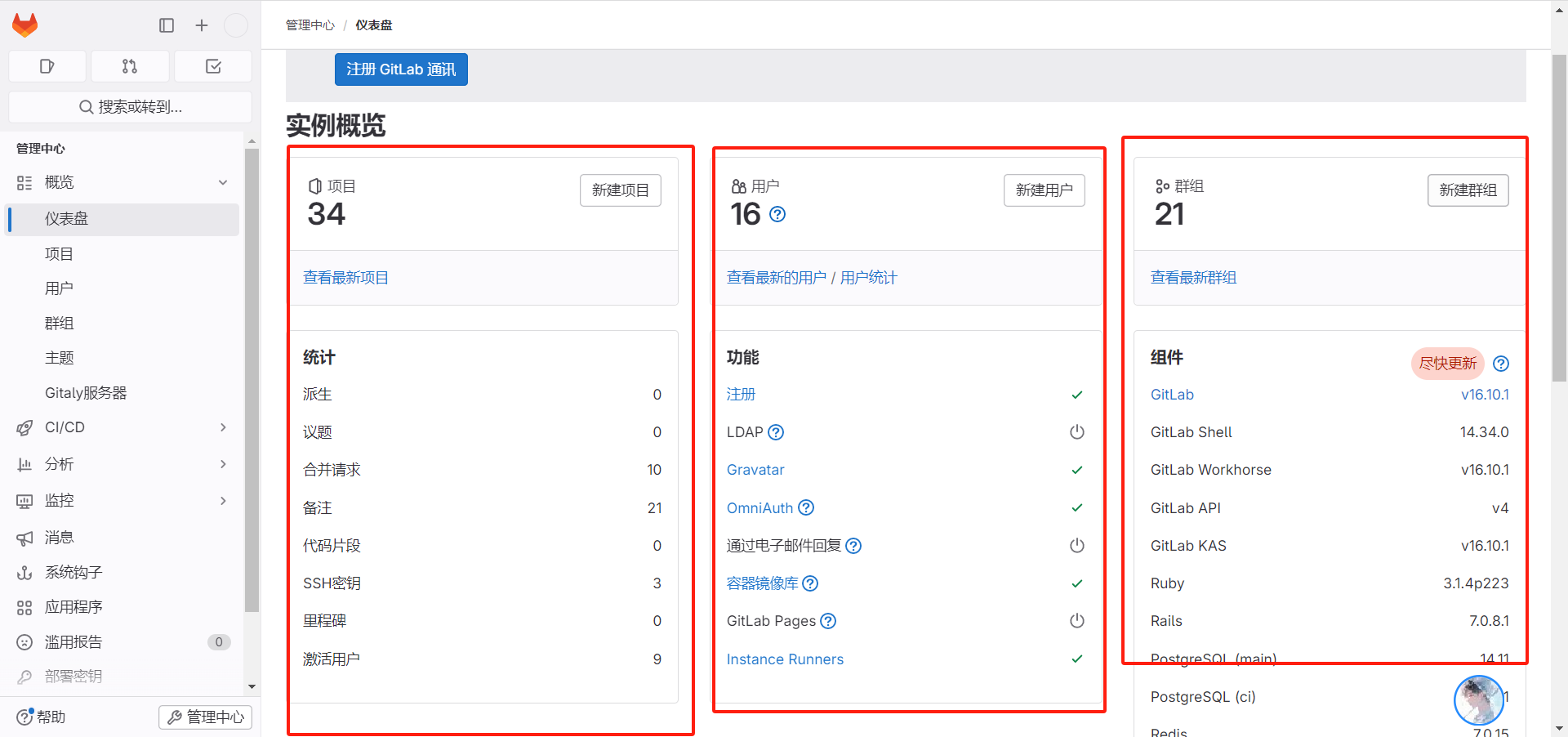Show OmniAuth help question mark icon
The width and height of the screenshot is (1568, 737).
(x=806, y=507)
